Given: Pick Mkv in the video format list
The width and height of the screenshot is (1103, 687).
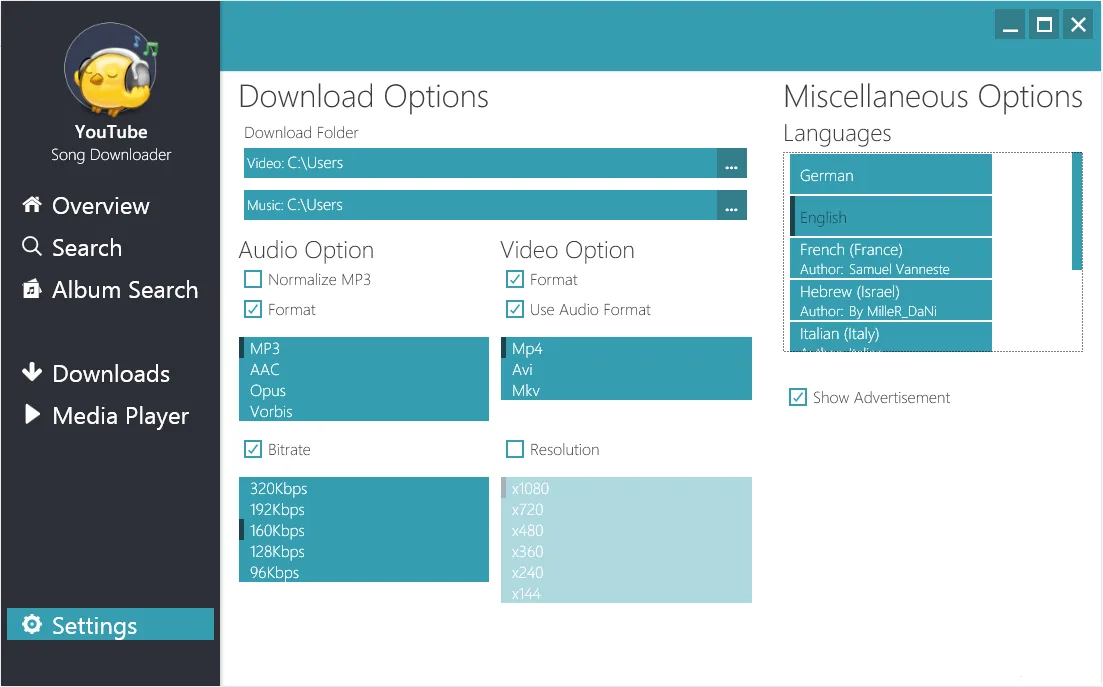Looking at the screenshot, I should [x=526, y=391].
